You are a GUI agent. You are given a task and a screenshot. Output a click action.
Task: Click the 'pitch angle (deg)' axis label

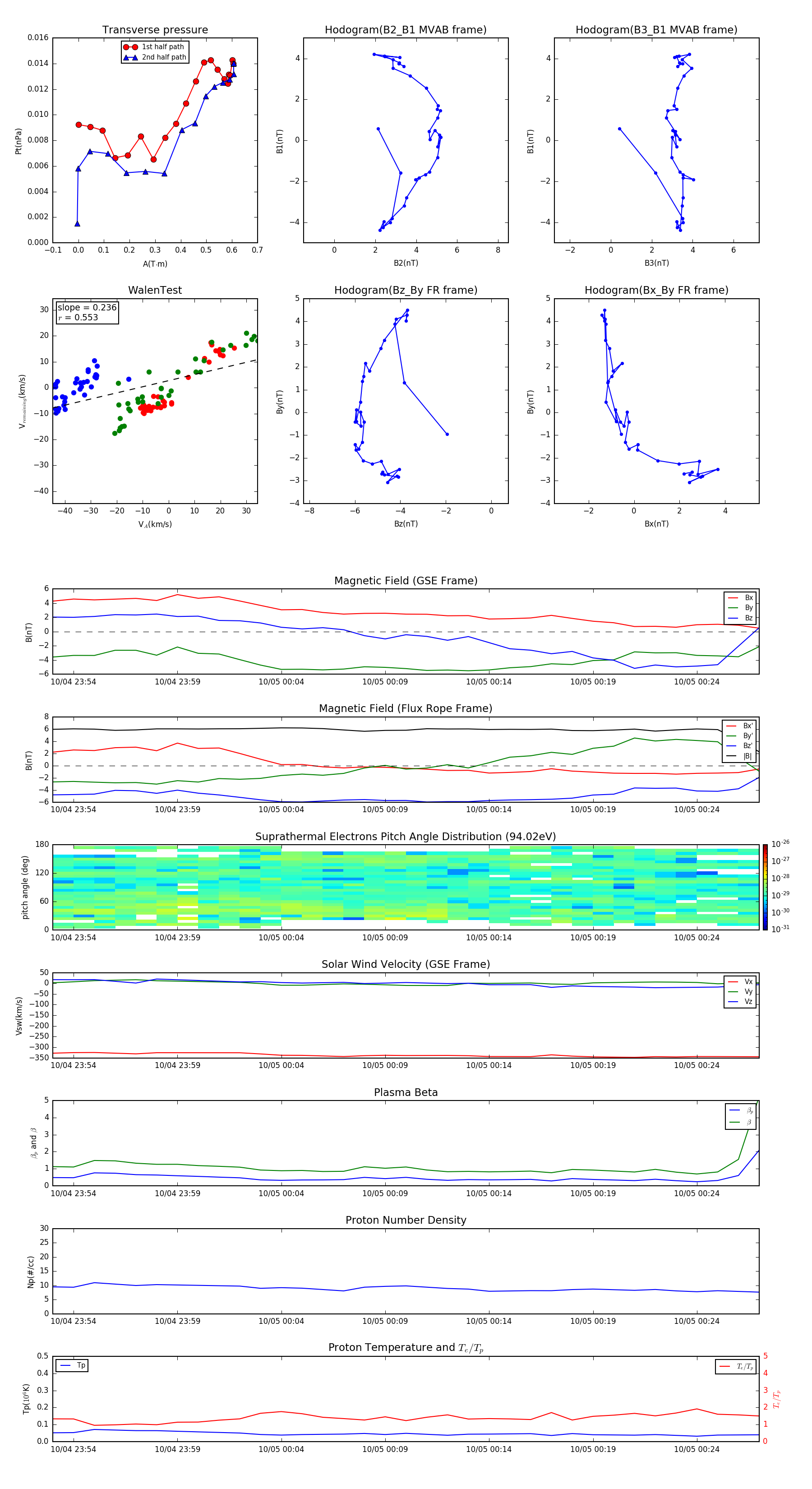[25, 887]
